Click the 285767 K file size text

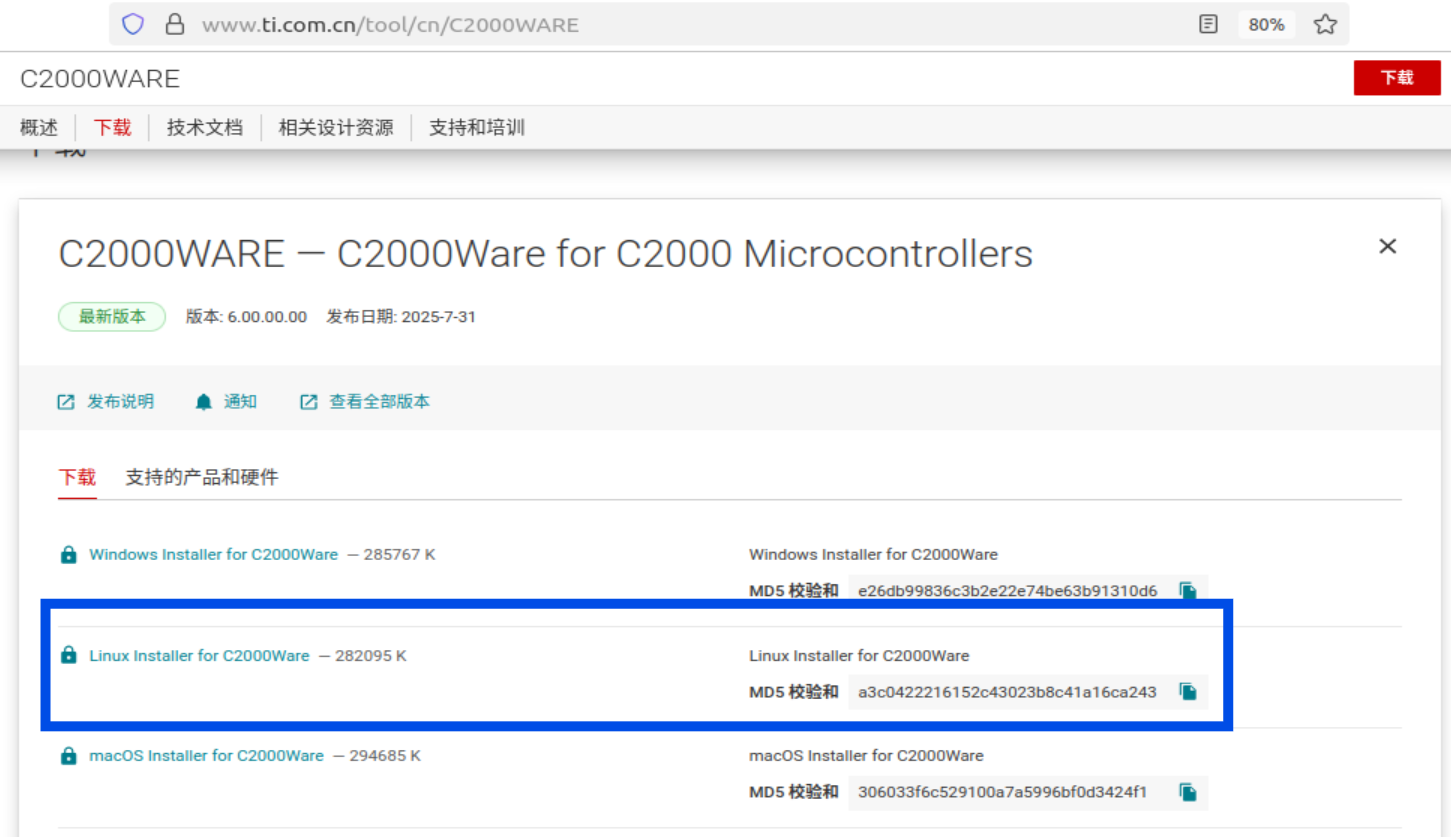(398, 554)
